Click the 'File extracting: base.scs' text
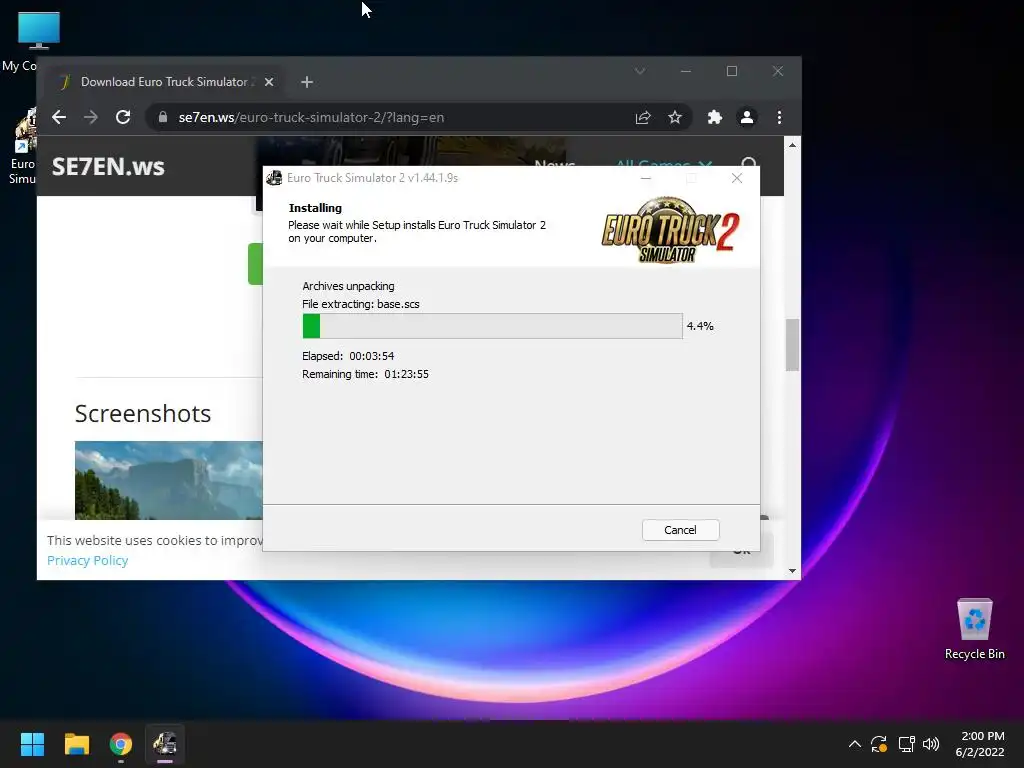 (x=360, y=304)
